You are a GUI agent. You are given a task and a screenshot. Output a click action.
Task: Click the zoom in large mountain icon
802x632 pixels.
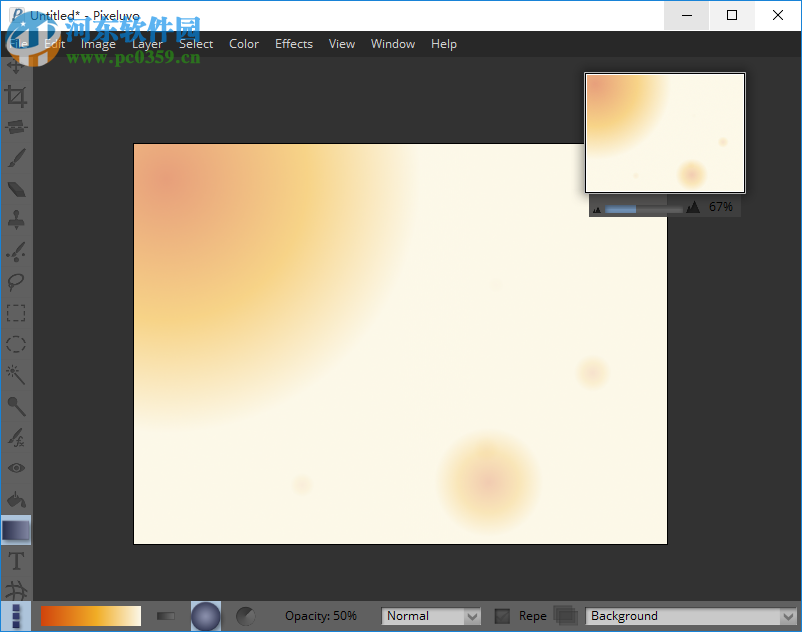coord(693,207)
